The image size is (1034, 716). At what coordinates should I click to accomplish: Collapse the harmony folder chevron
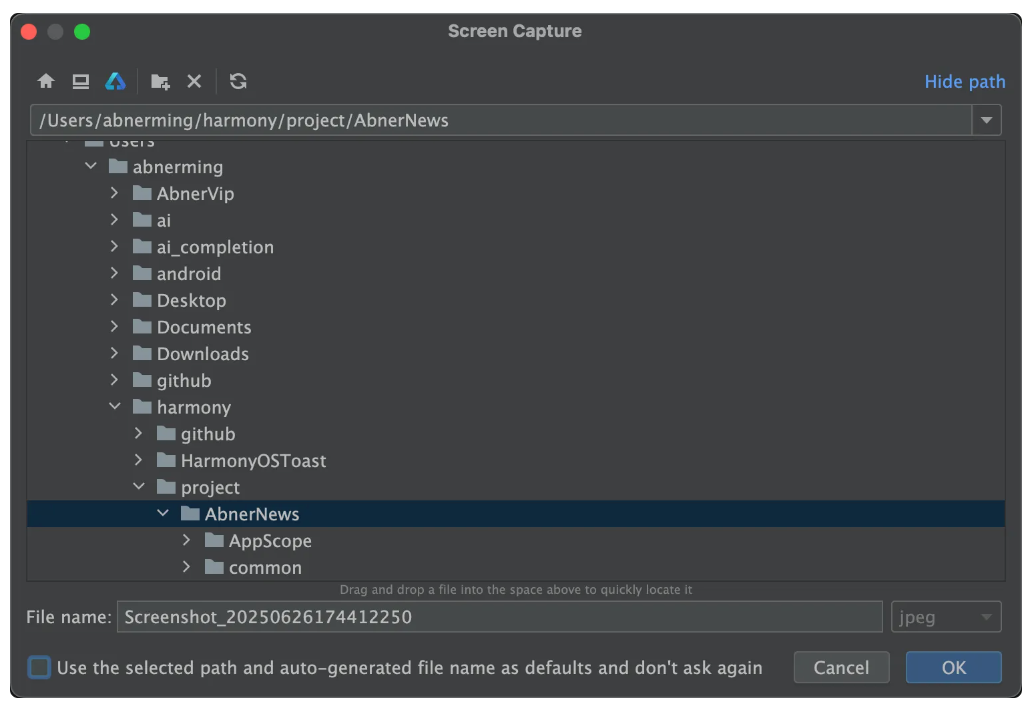click(115, 407)
